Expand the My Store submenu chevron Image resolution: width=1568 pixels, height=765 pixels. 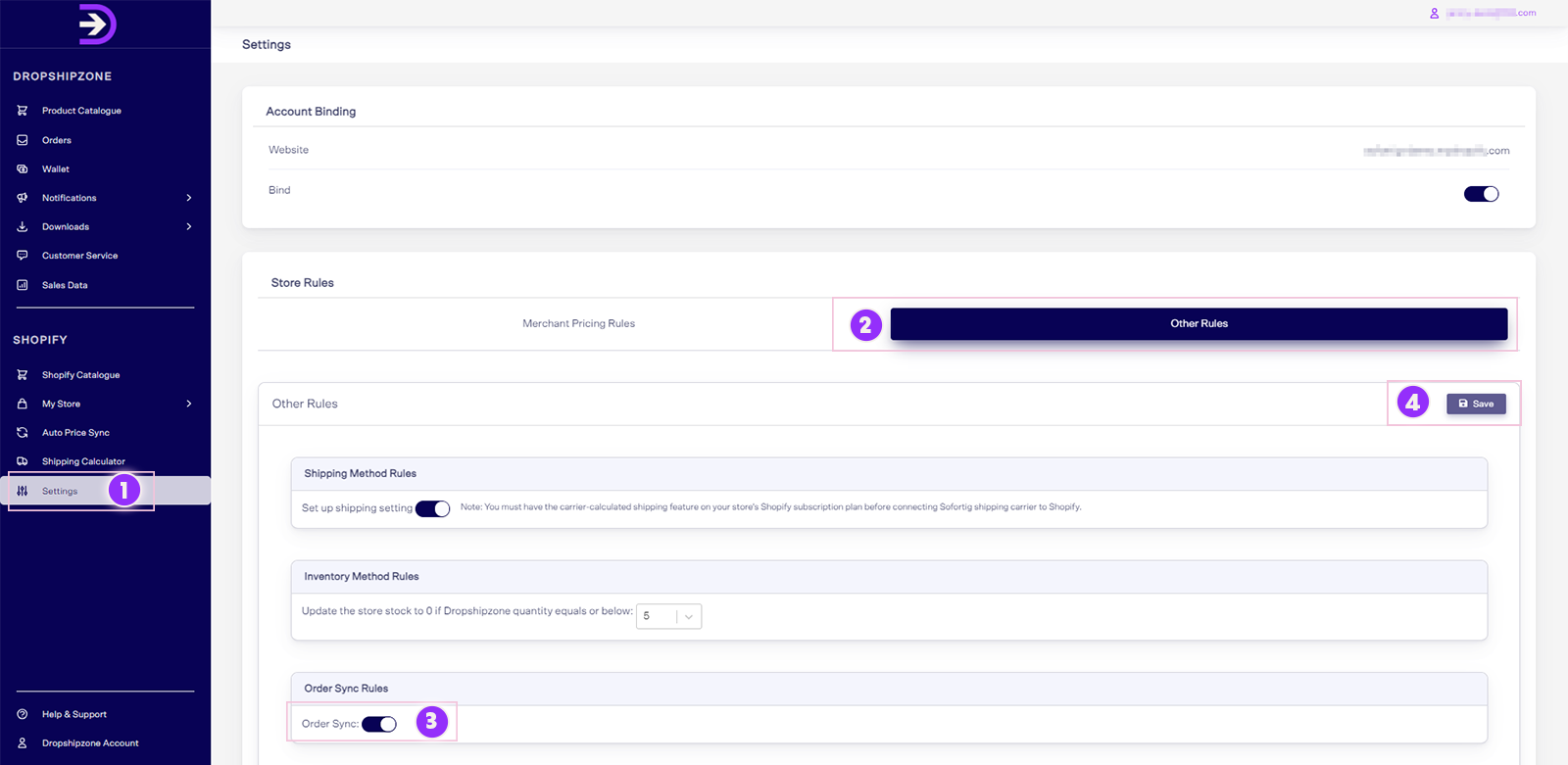189,404
